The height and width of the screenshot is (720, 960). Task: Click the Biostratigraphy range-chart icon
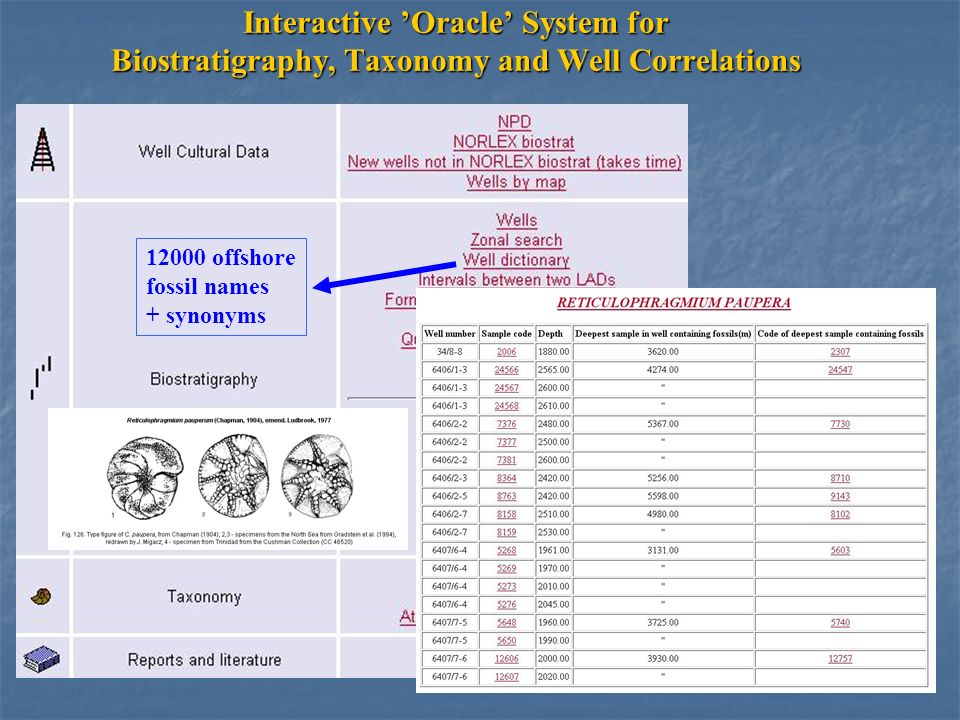(x=41, y=378)
